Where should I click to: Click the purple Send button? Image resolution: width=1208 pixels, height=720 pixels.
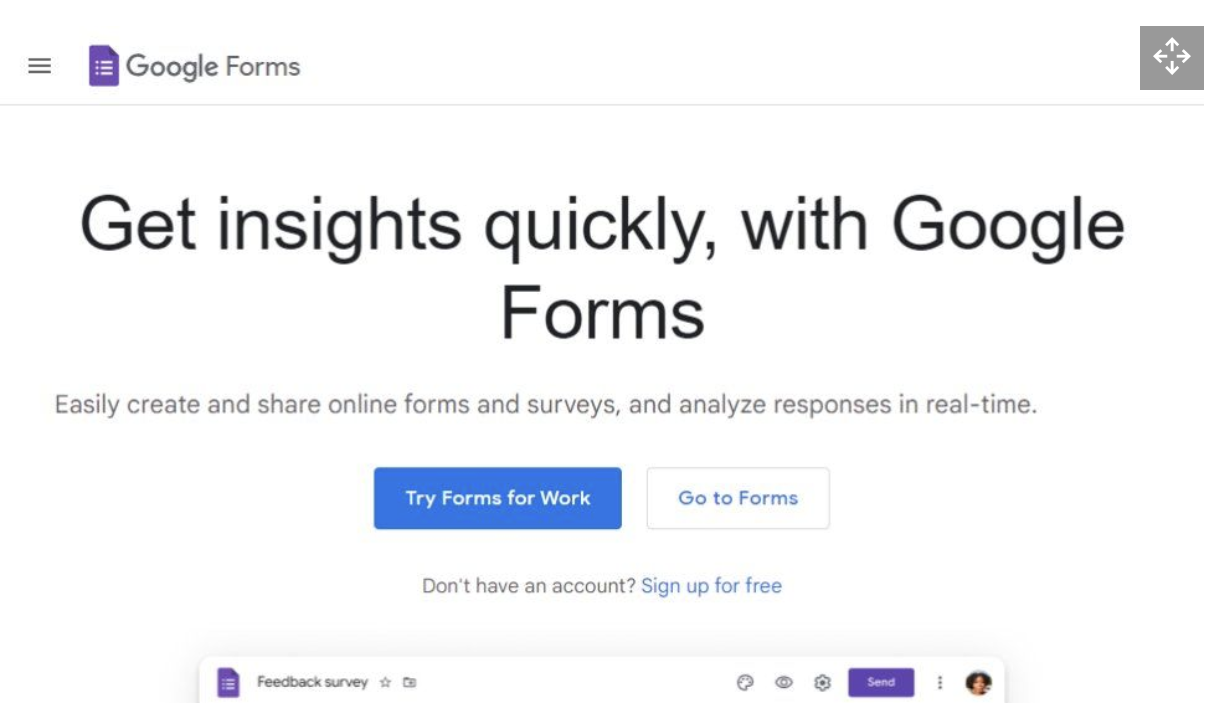(881, 682)
